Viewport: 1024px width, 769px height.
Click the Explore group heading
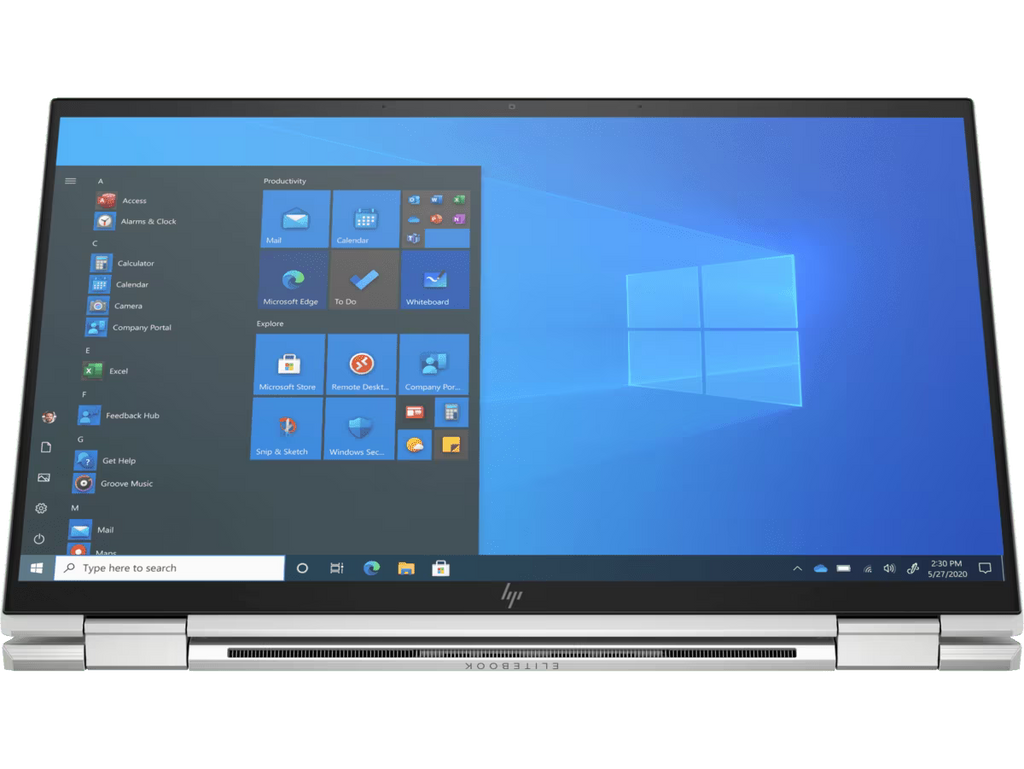270,323
